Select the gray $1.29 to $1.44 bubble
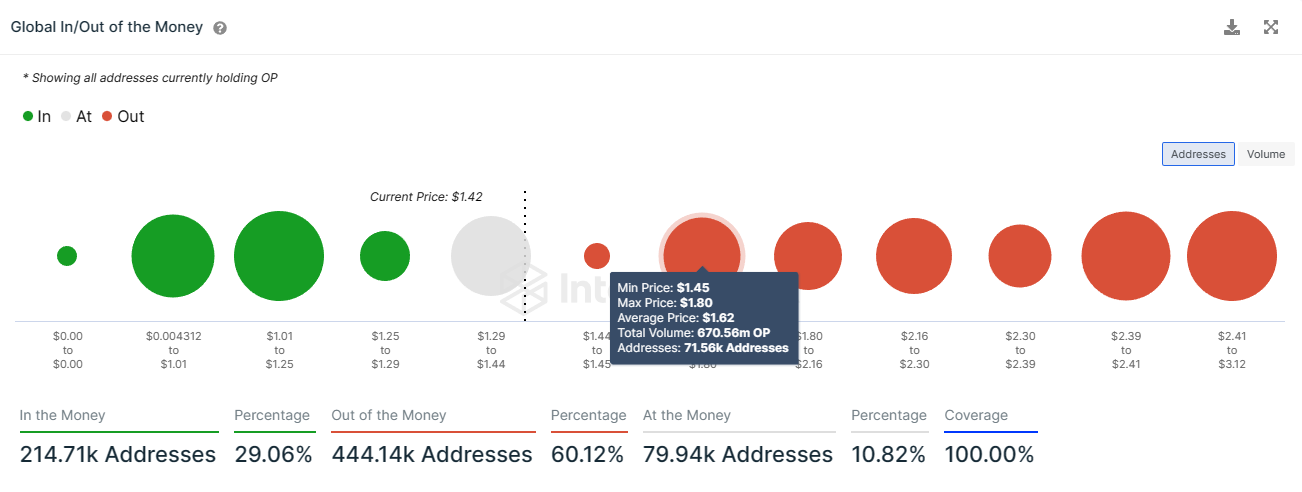 click(491, 256)
